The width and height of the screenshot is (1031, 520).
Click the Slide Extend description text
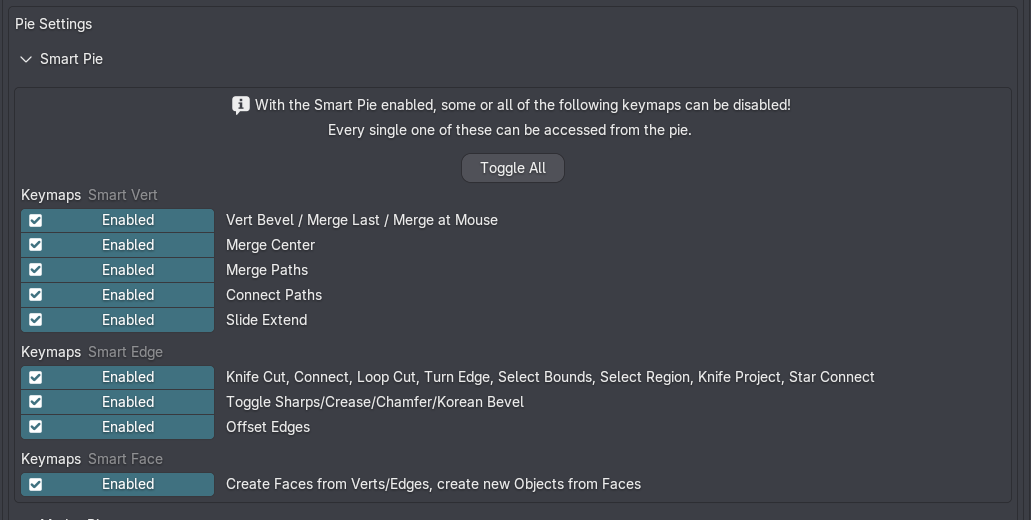[x=266, y=320]
